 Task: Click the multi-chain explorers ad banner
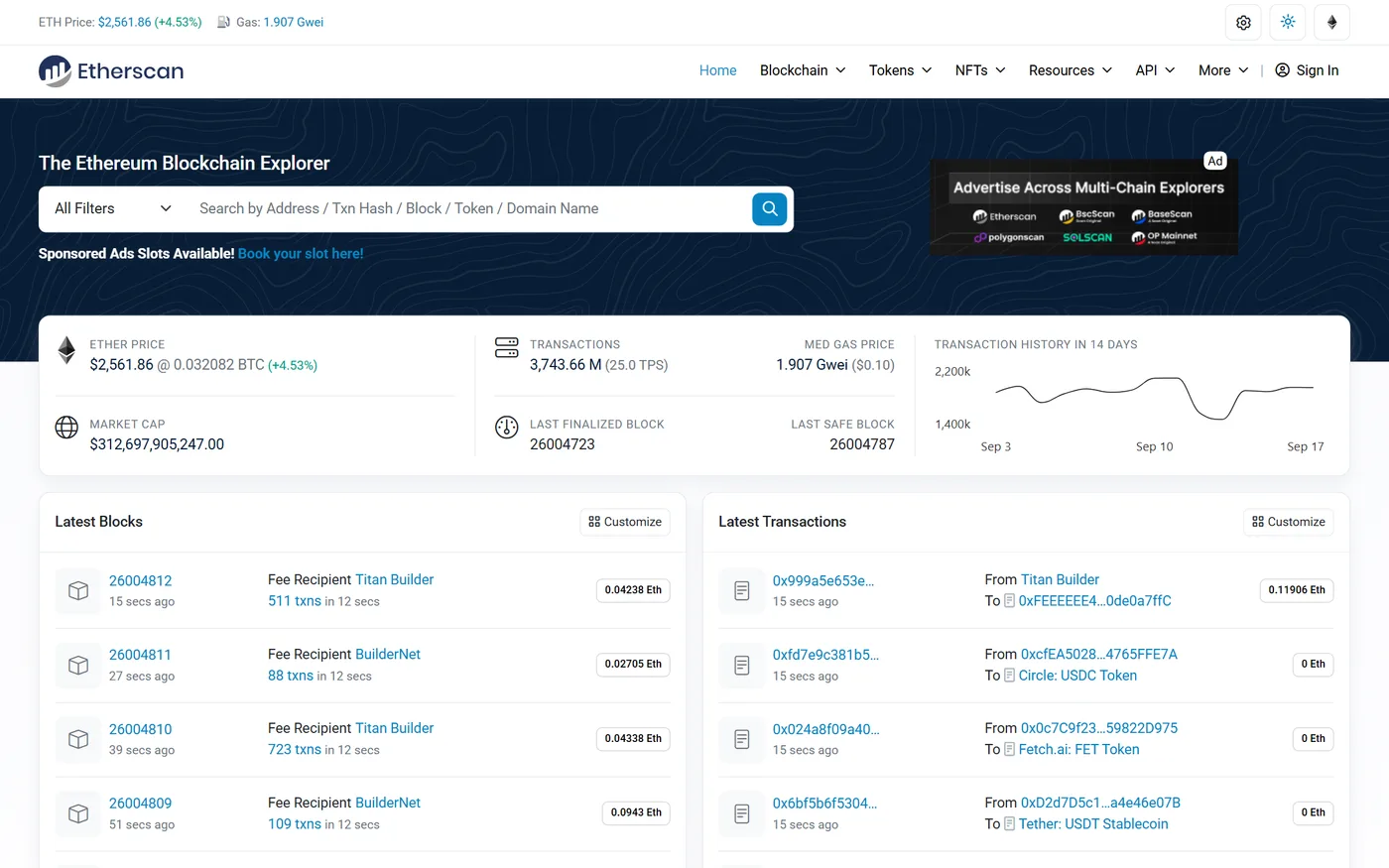click(1083, 206)
